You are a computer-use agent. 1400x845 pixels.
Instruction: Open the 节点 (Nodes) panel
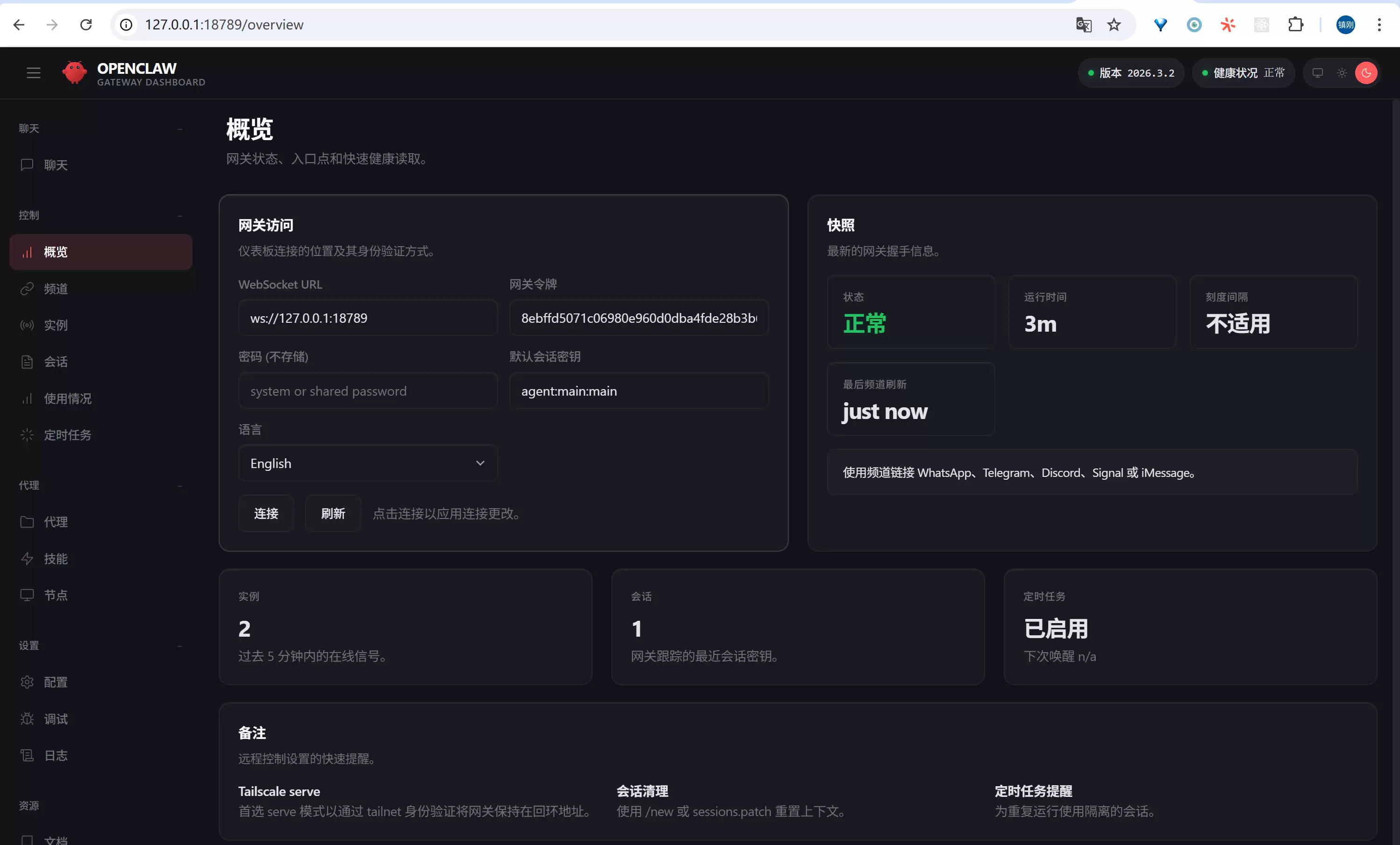pyautogui.click(x=56, y=595)
